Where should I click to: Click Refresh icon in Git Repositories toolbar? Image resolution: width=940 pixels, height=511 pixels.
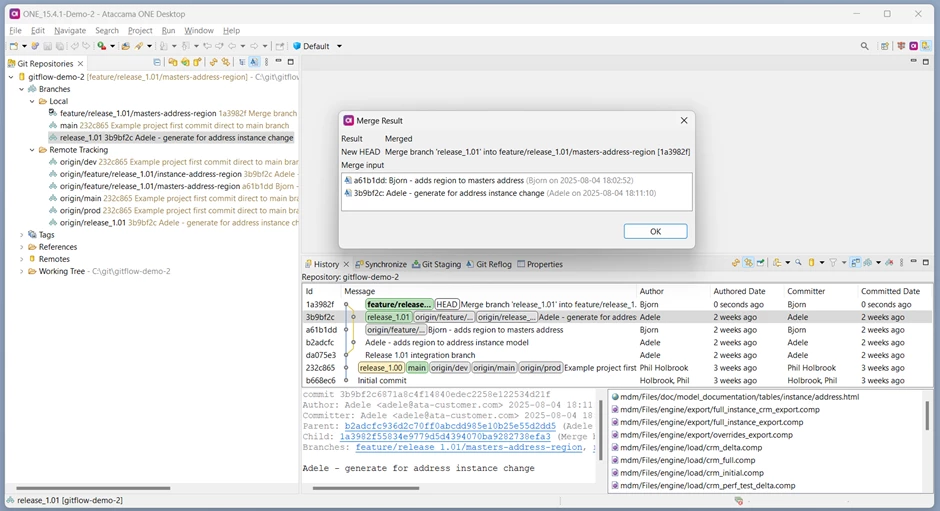[213, 62]
